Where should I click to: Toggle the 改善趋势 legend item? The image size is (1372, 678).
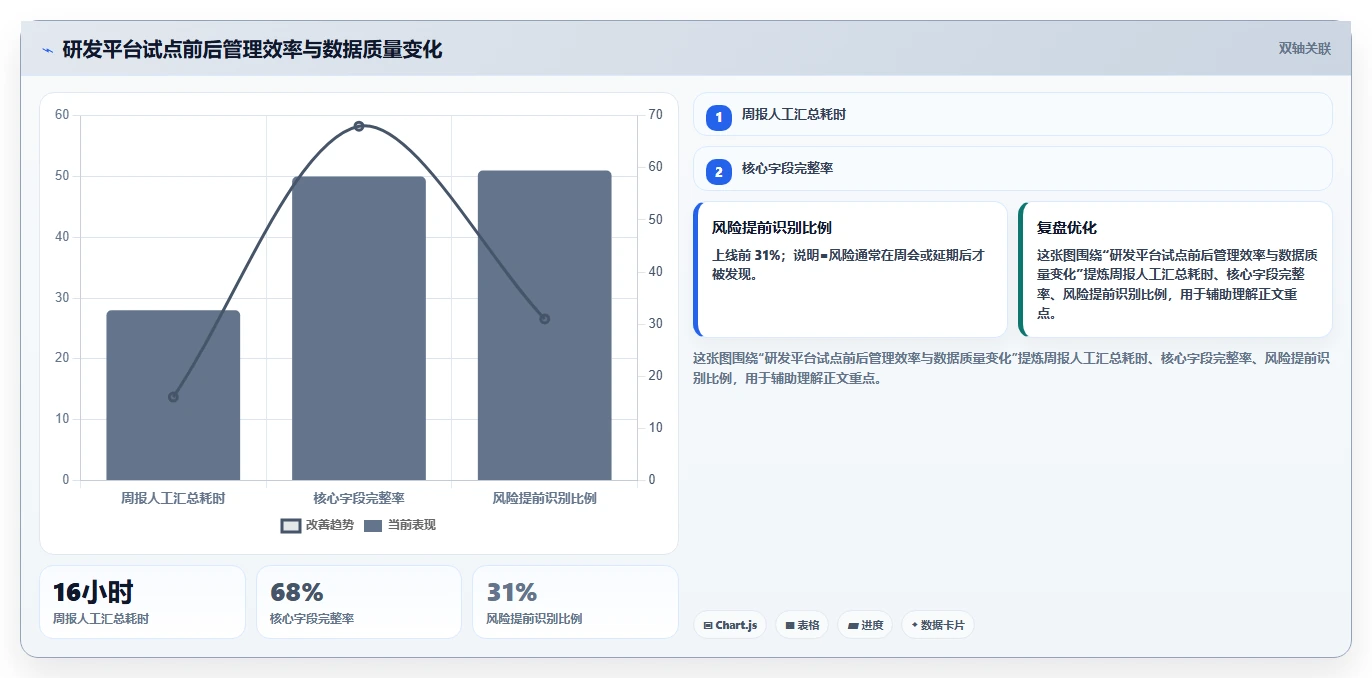[x=317, y=525]
